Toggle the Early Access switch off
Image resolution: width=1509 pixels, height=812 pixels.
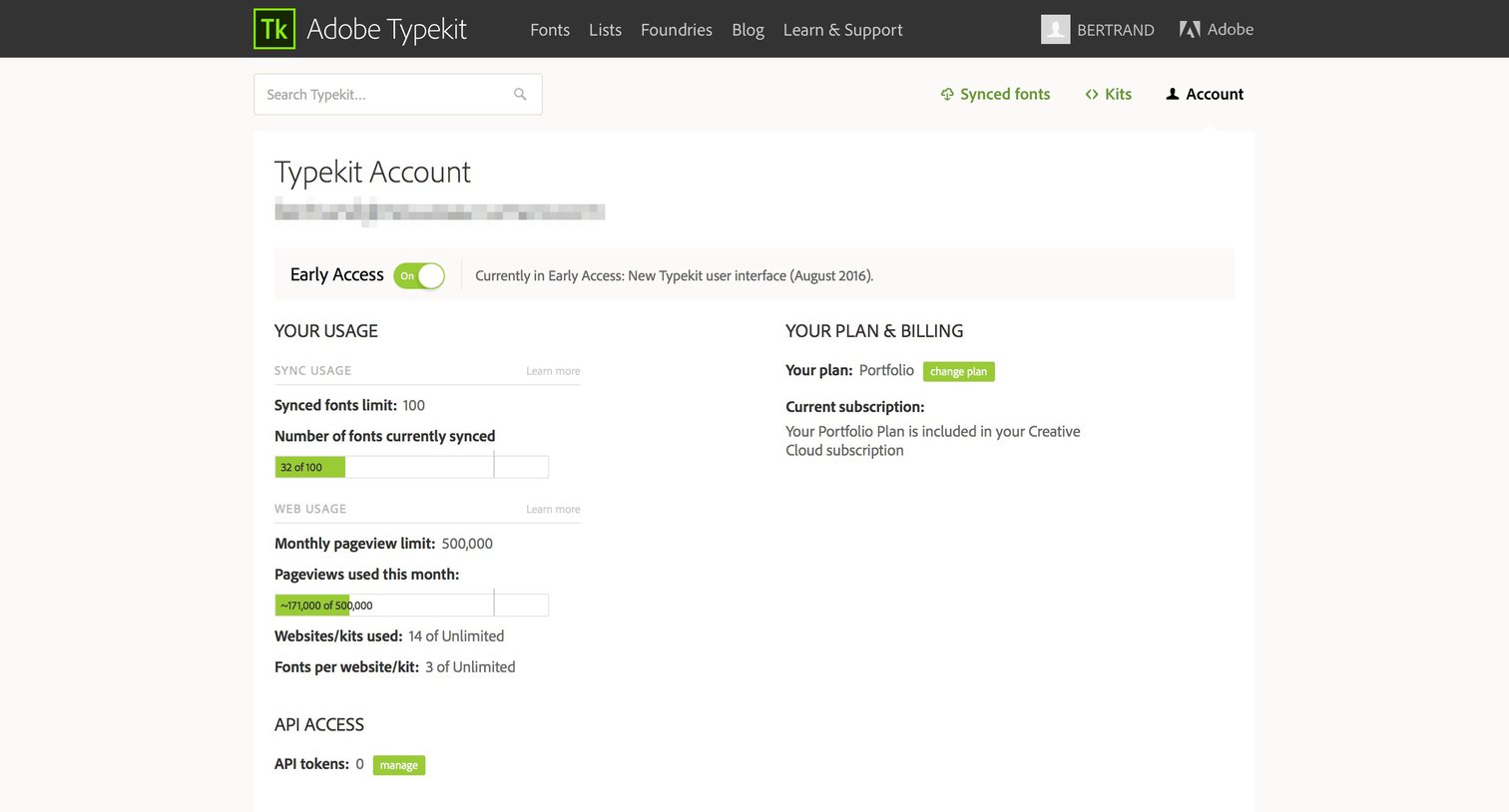(x=419, y=275)
